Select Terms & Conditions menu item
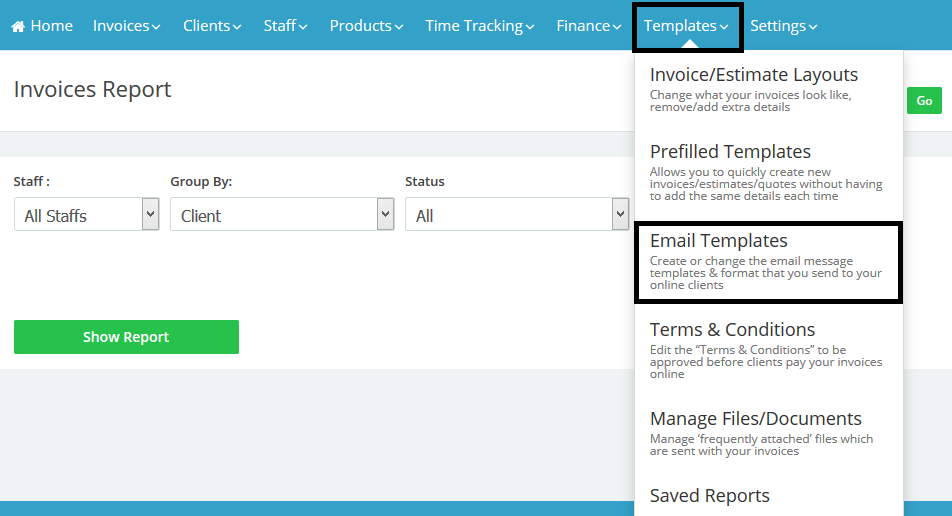 (x=732, y=330)
